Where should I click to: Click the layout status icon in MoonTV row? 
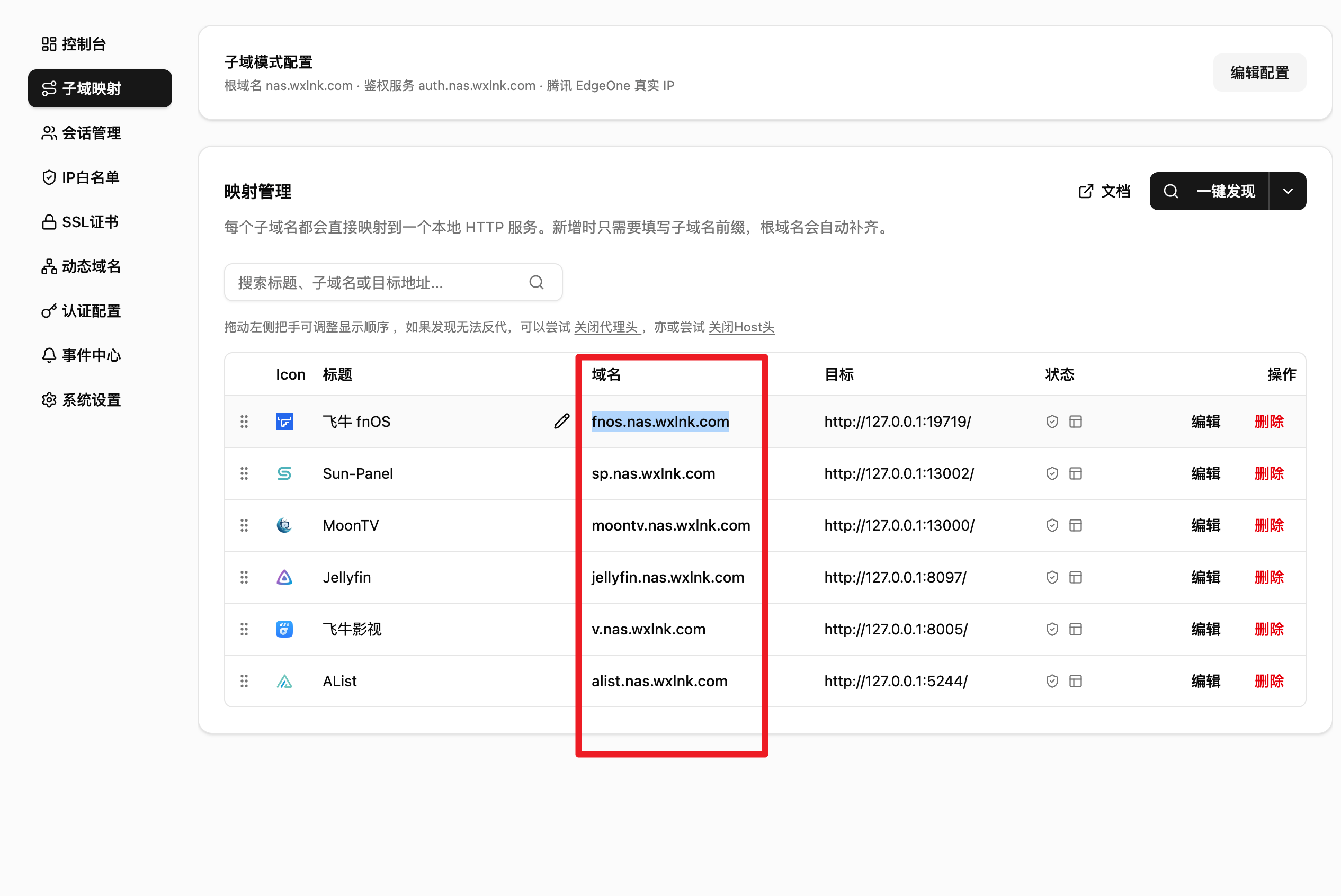[x=1075, y=525]
